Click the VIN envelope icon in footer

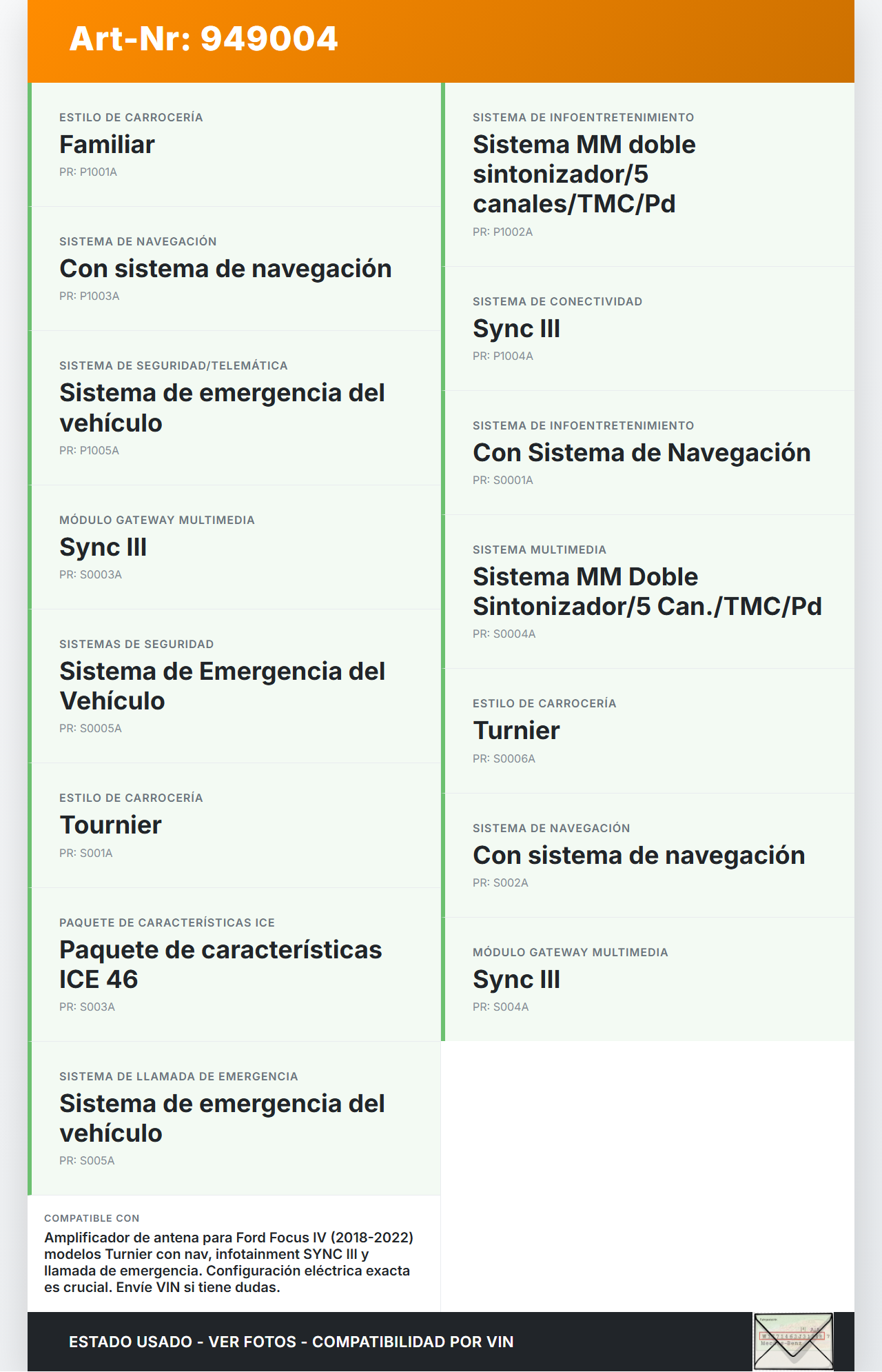click(x=793, y=1341)
